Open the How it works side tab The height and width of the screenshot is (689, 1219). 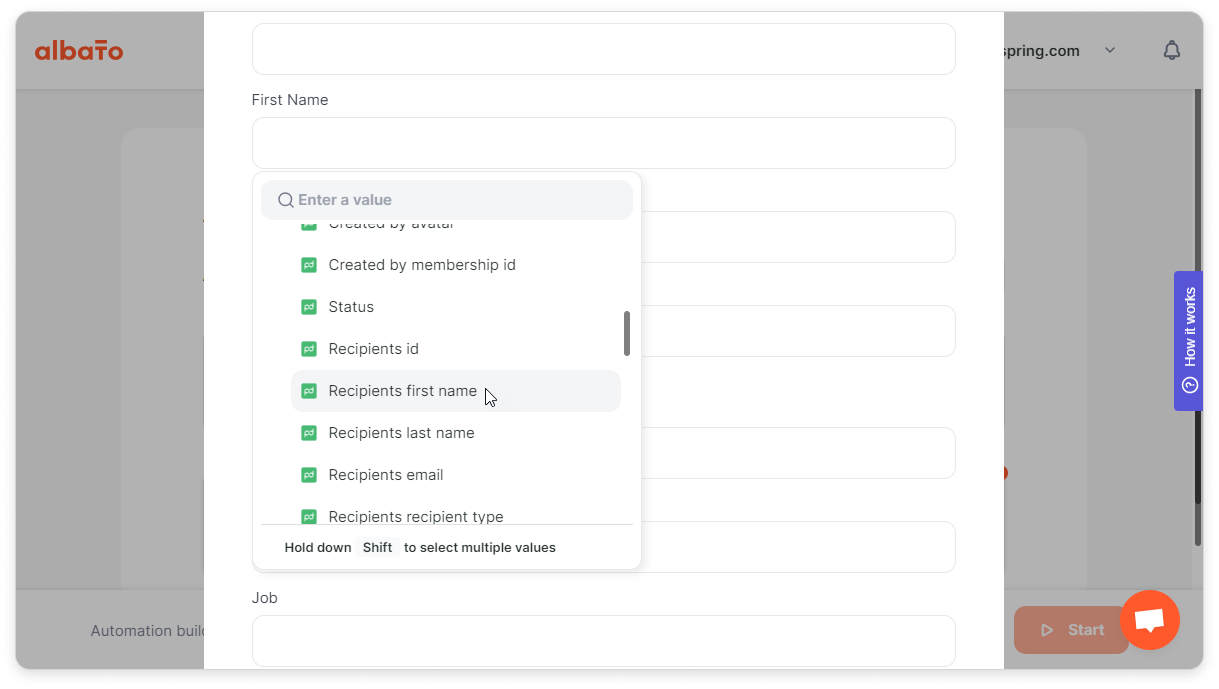pyautogui.click(x=1188, y=341)
